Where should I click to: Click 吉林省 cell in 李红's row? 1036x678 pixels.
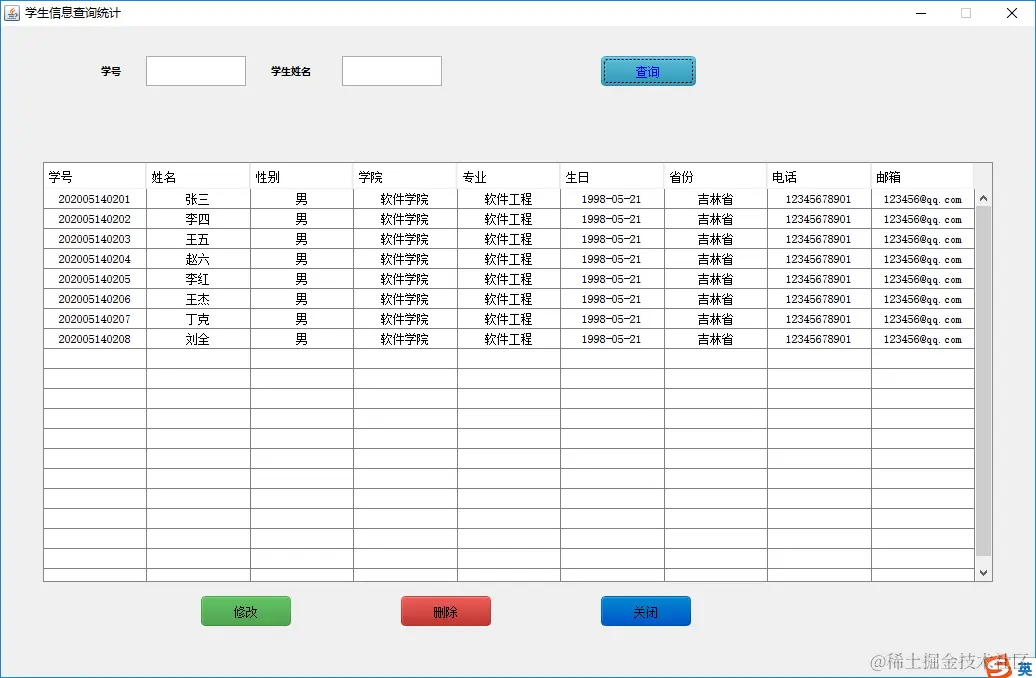[716, 279]
